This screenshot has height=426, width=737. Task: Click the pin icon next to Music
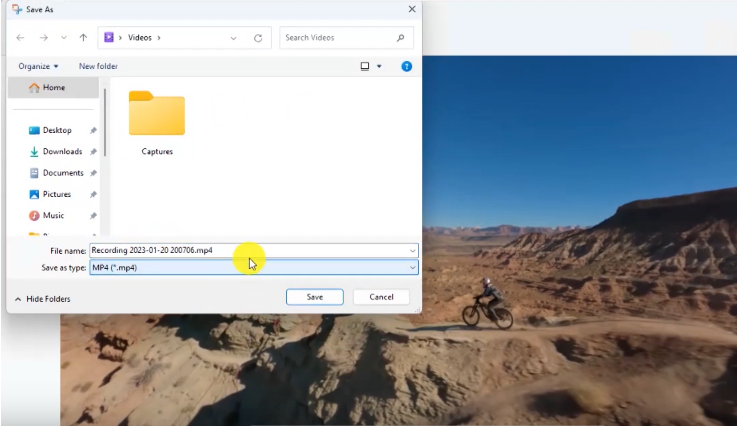93,215
